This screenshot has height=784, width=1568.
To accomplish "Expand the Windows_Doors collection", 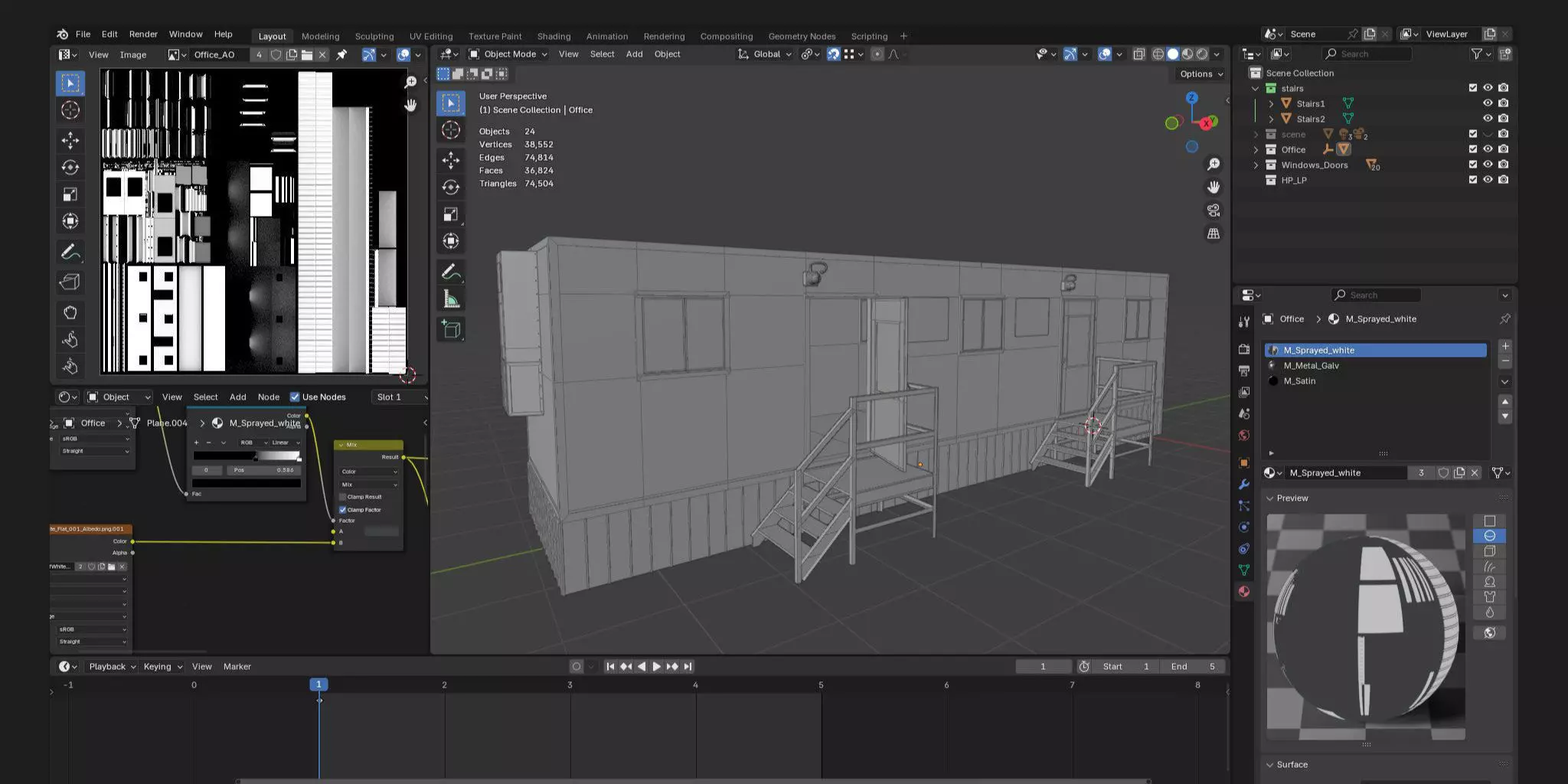I will click(1256, 165).
